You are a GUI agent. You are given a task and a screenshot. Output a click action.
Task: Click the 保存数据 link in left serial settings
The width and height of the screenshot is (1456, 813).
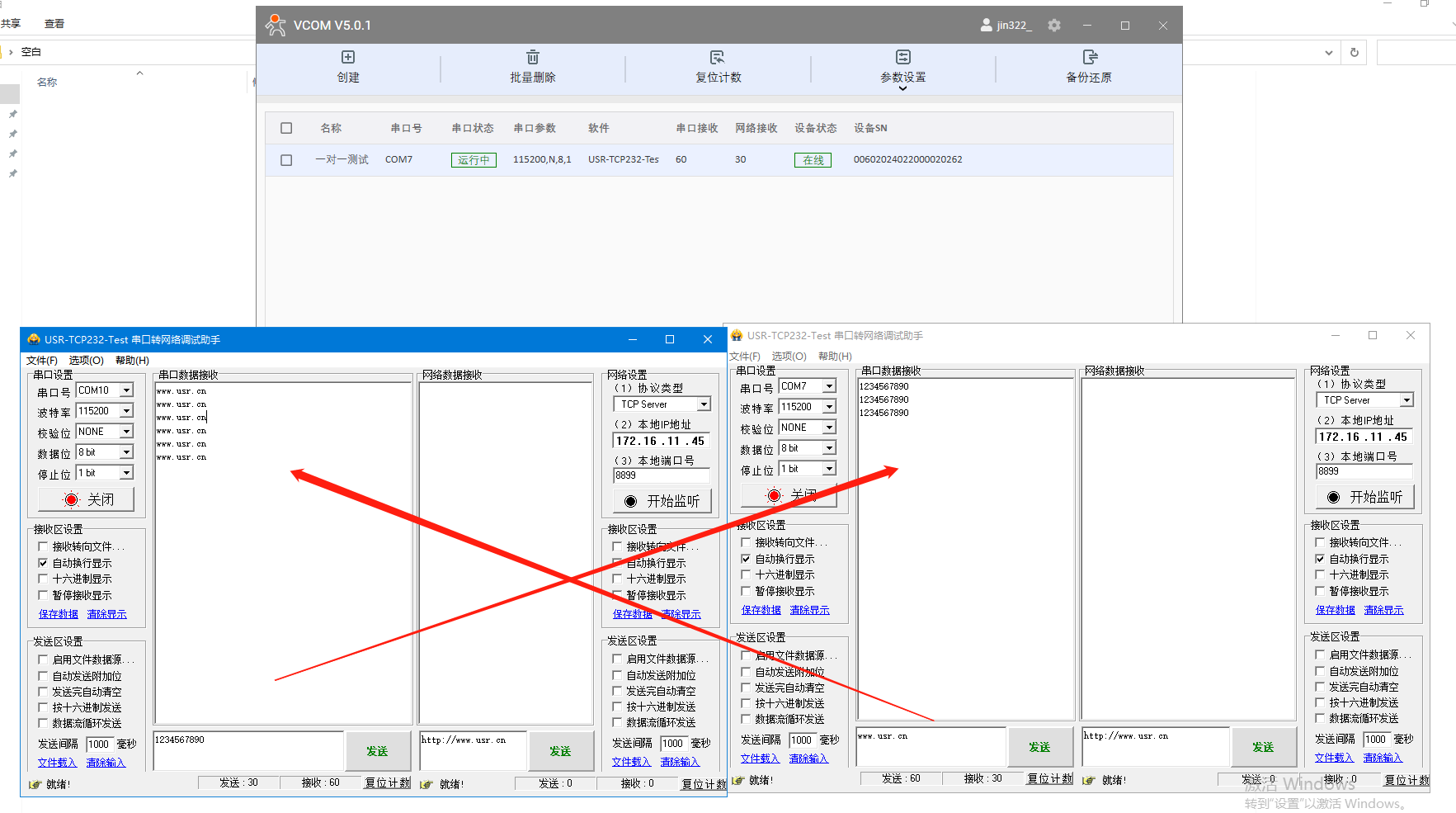(58, 614)
